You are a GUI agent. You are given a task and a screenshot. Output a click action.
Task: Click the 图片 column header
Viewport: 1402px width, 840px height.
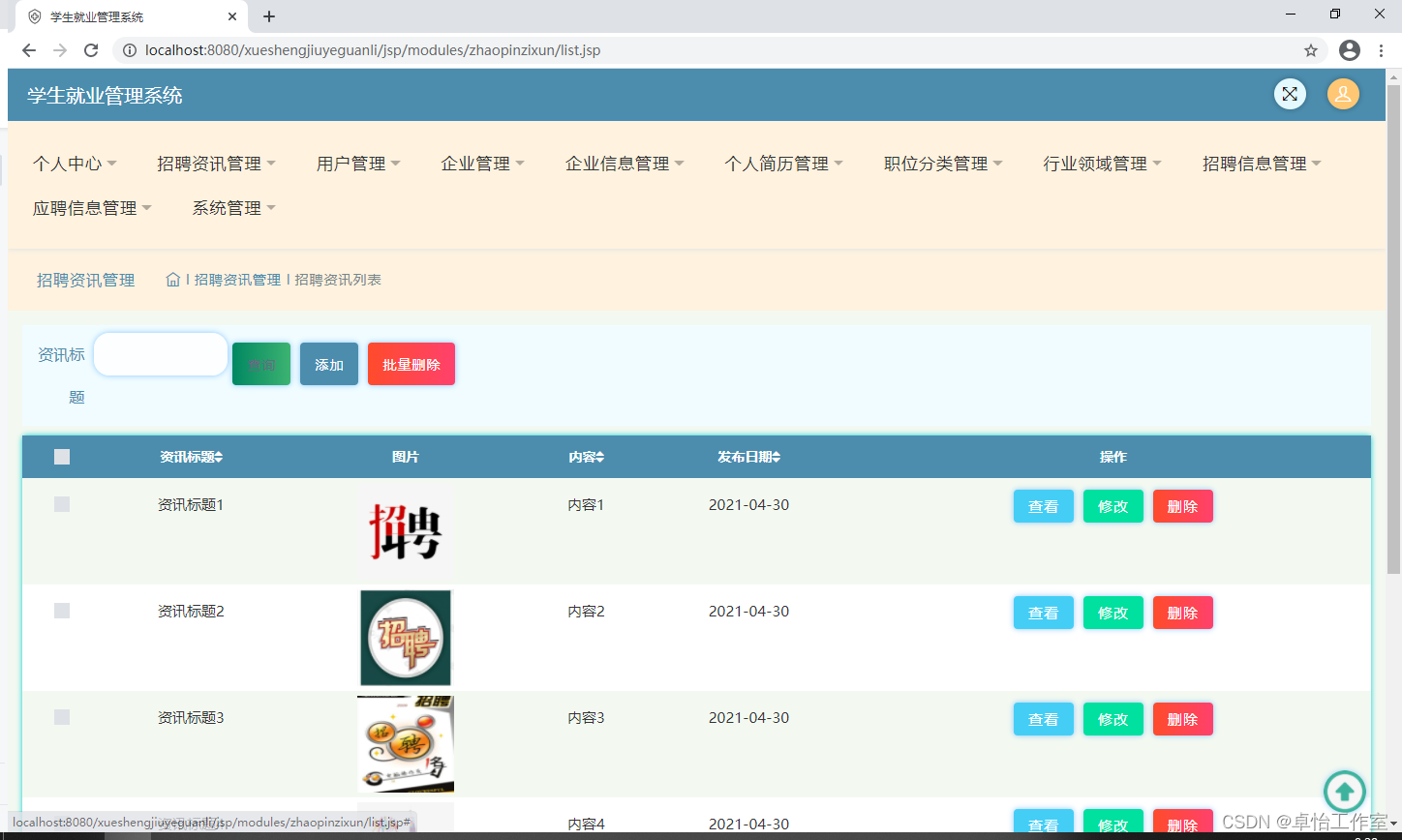[x=406, y=457]
